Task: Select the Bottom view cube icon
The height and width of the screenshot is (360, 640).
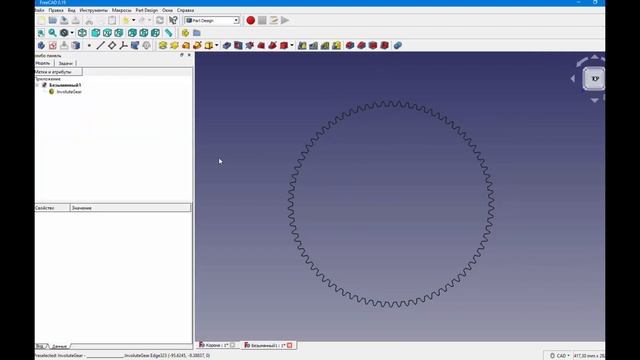Action: click(144, 33)
